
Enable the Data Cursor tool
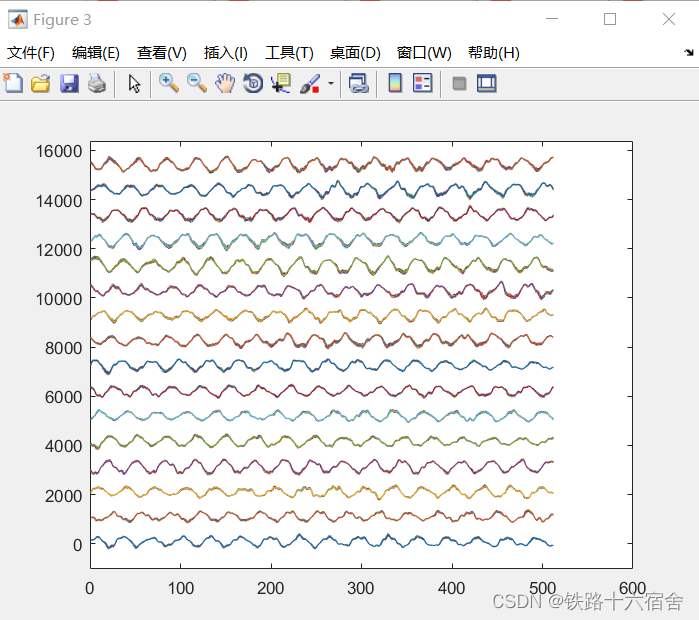tap(281, 83)
